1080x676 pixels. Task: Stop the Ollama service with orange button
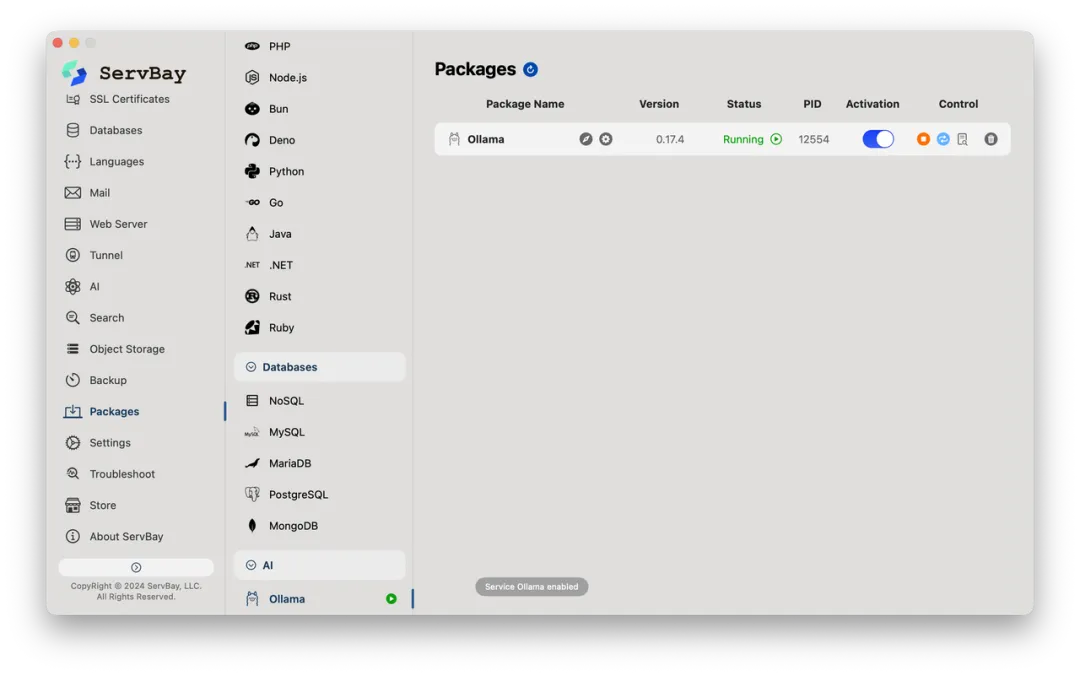pos(923,139)
